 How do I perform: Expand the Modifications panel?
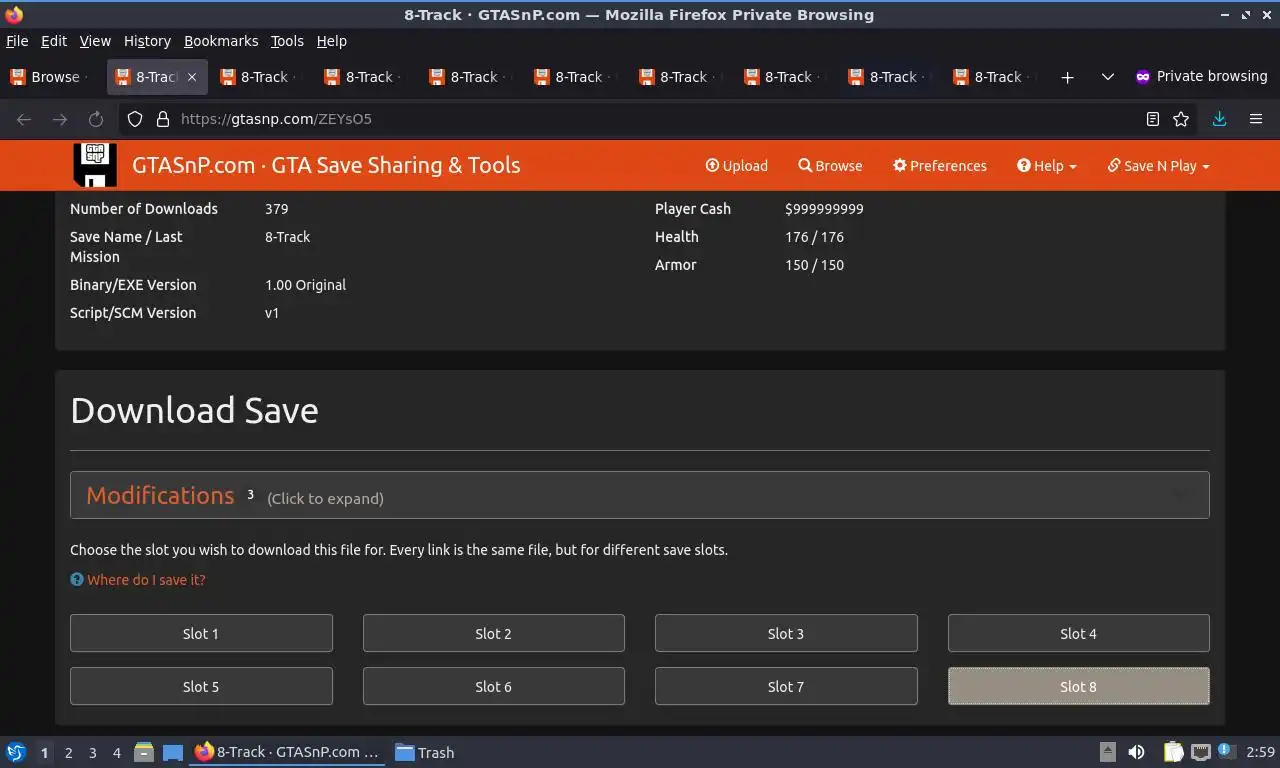[x=640, y=495]
